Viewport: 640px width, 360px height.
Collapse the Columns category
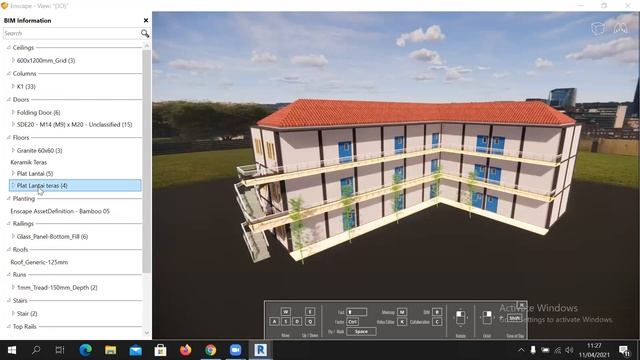pos(9,73)
